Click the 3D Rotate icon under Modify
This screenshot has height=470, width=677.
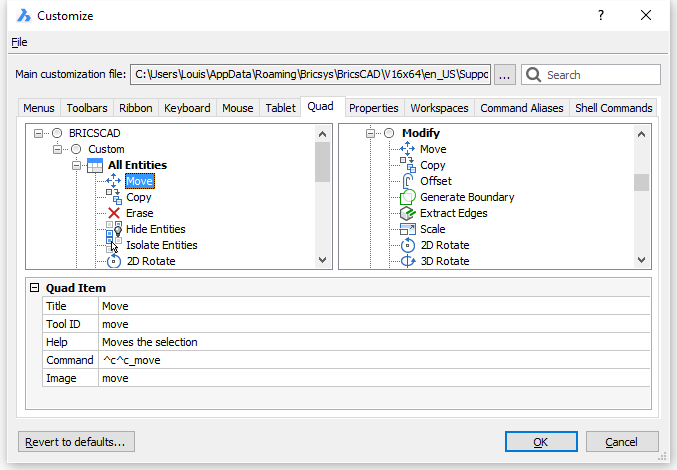click(x=407, y=261)
